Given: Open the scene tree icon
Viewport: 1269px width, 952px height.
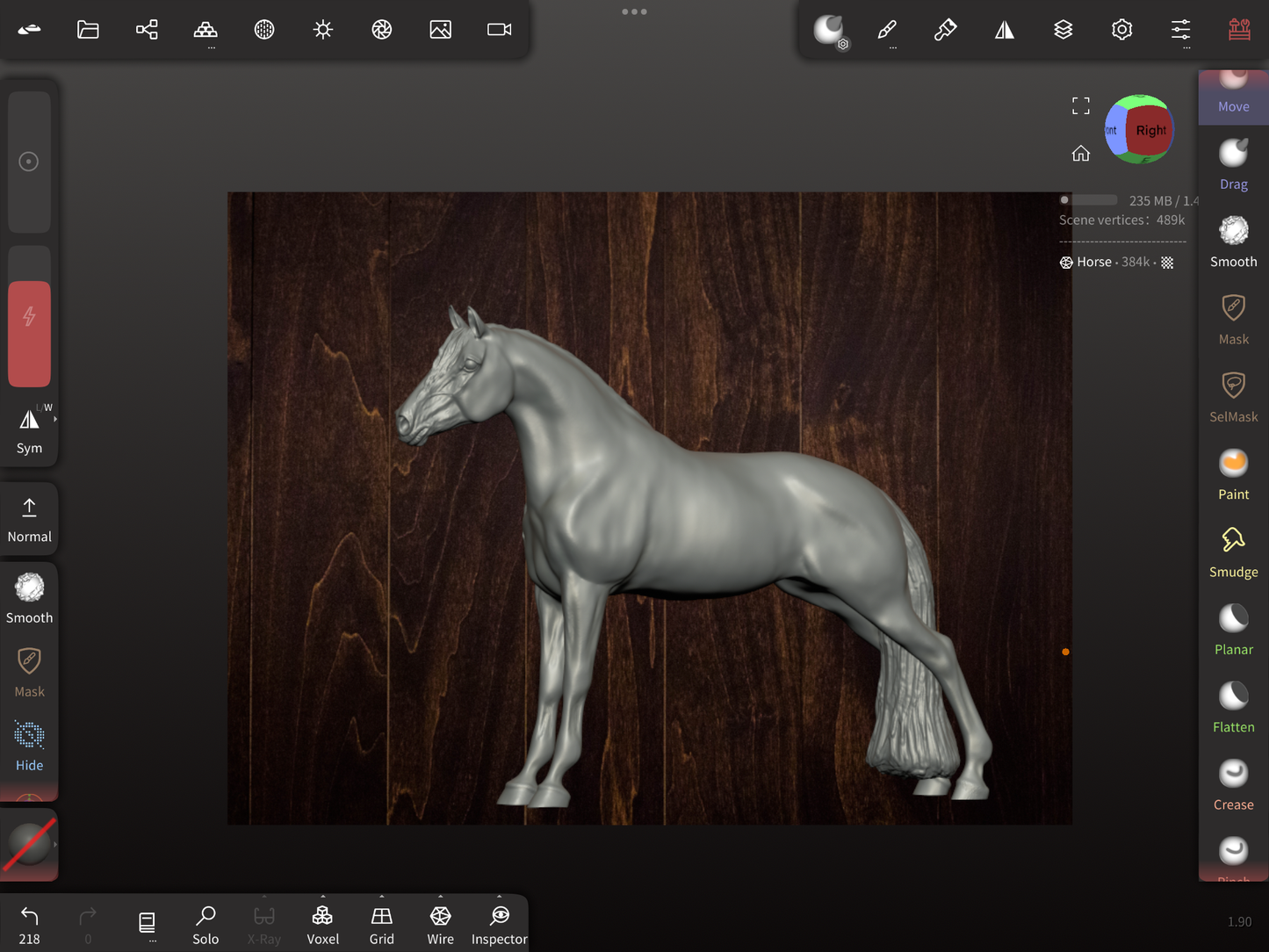Looking at the screenshot, I should (x=147, y=30).
